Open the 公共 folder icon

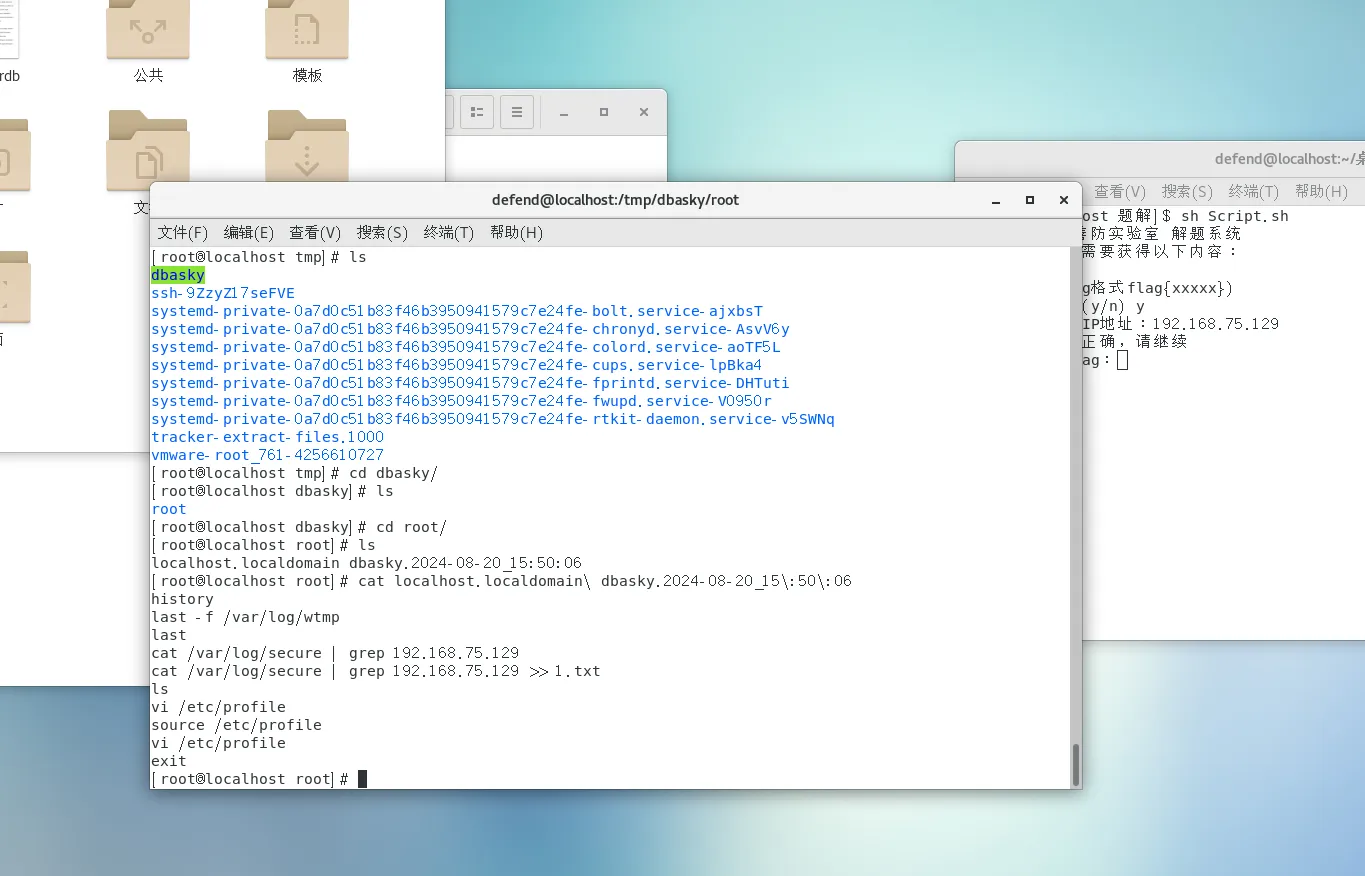point(148,28)
